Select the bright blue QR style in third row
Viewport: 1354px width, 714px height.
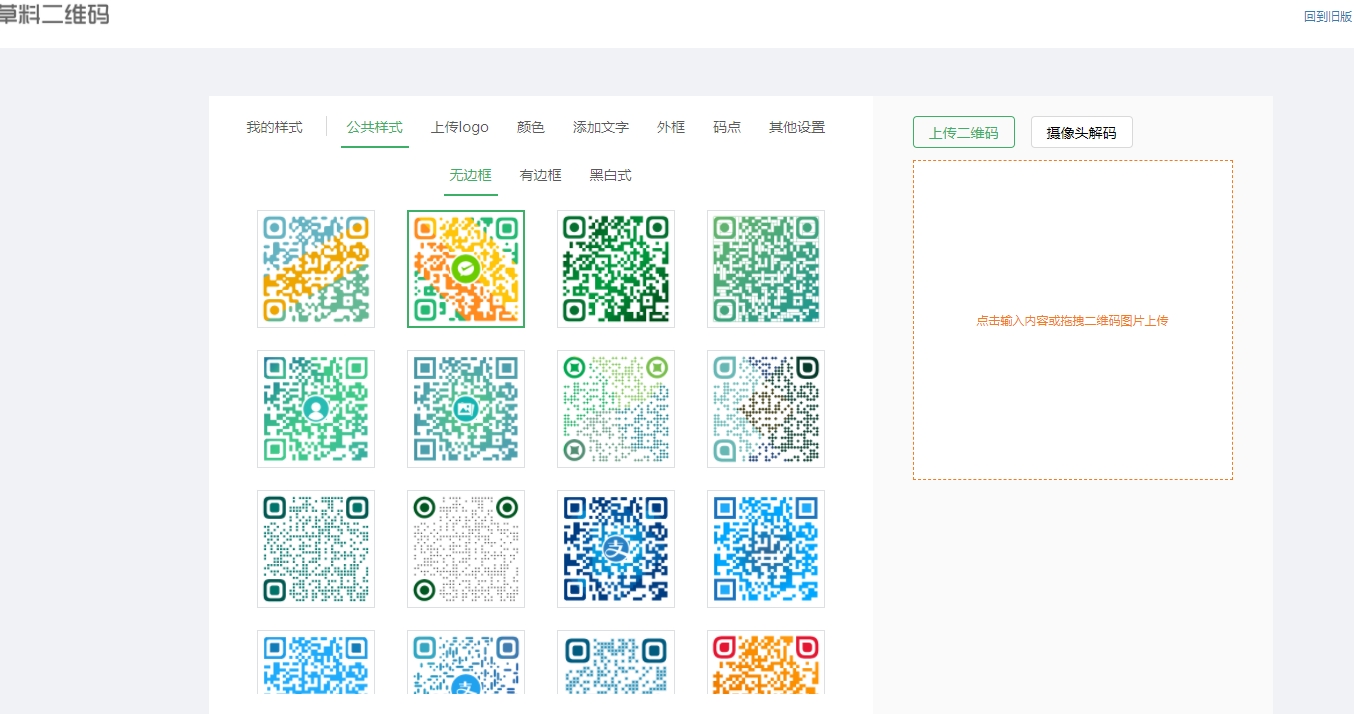point(766,549)
